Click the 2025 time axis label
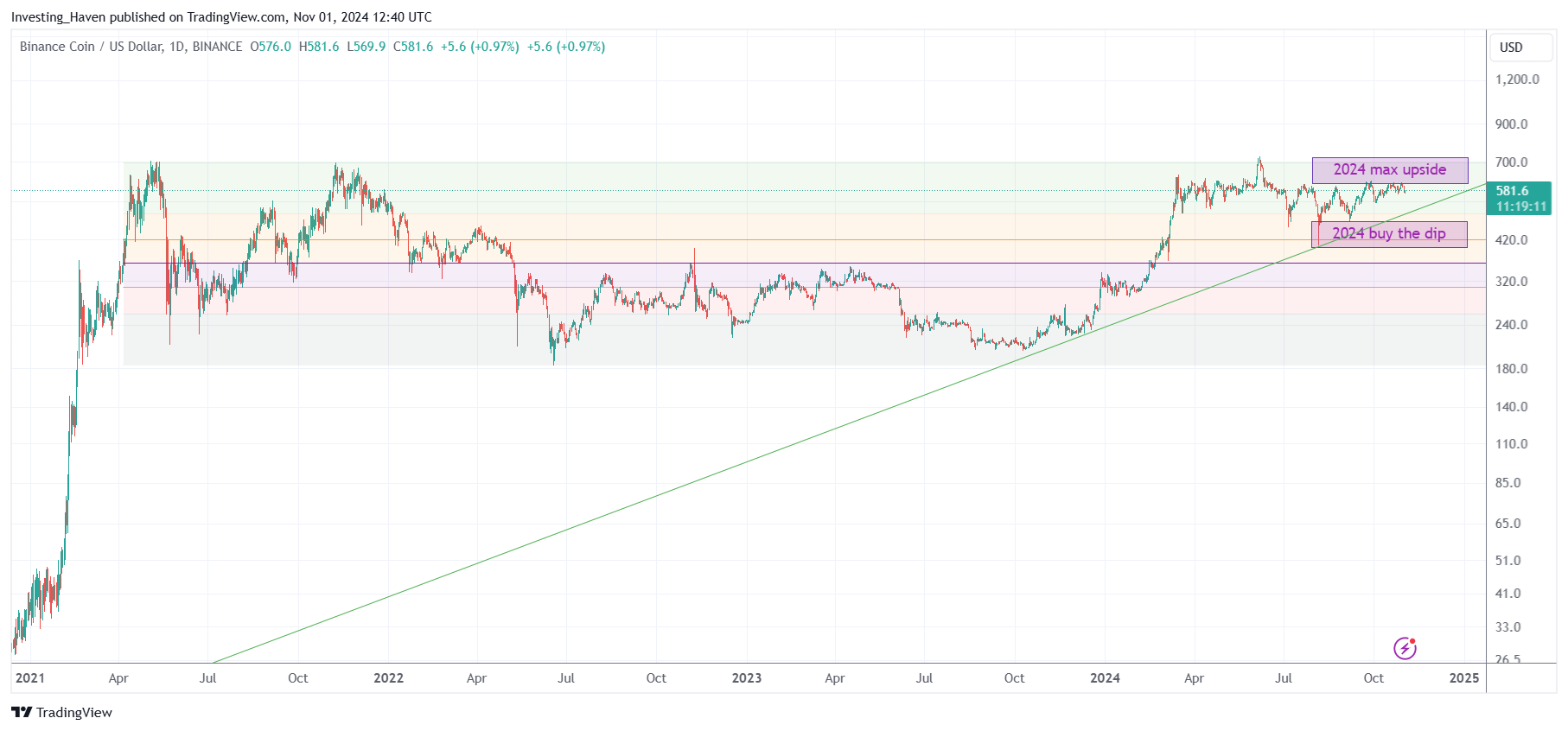This screenshot has width=1568, height=731. (x=1464, y=678)
